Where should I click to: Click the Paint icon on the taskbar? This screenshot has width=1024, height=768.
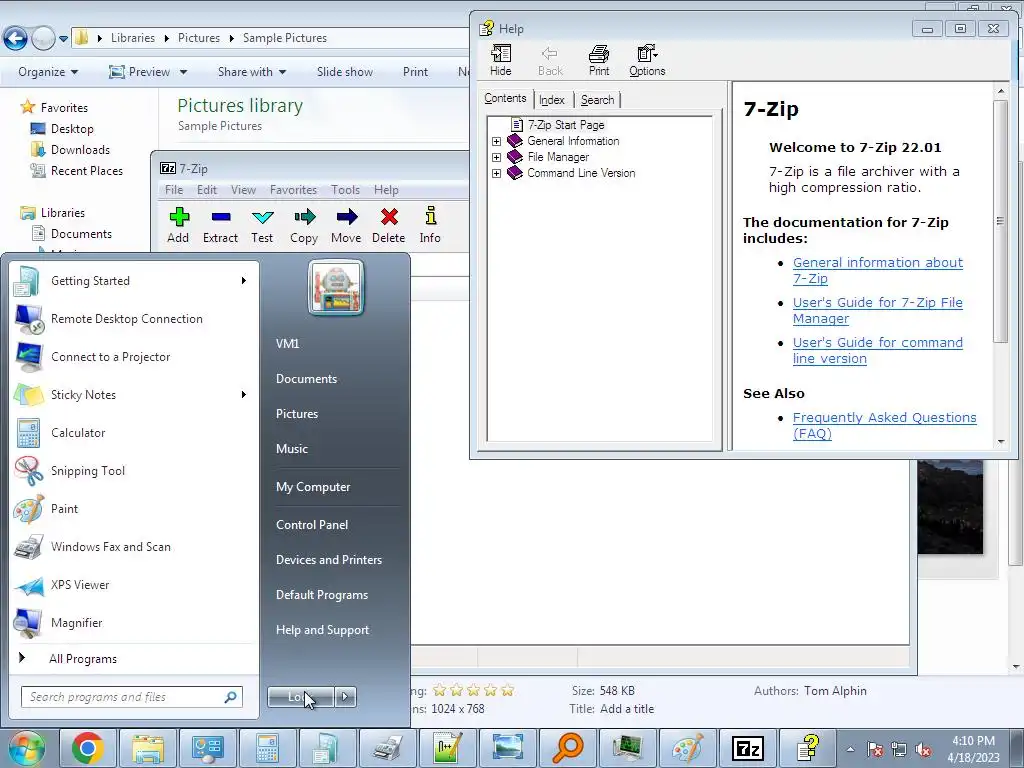click(688, 748)
